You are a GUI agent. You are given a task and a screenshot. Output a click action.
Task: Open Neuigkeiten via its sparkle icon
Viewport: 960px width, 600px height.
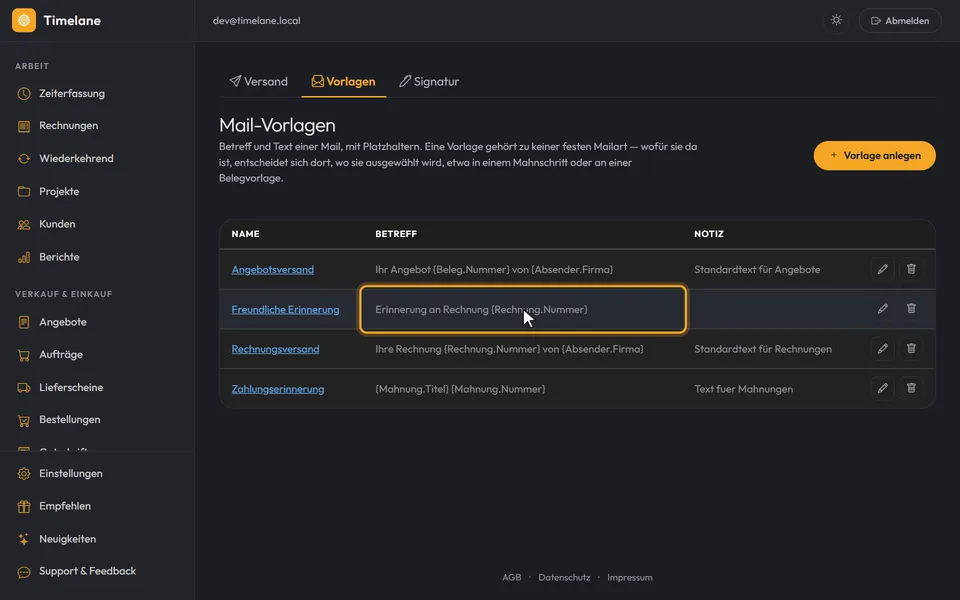point(24,539)
